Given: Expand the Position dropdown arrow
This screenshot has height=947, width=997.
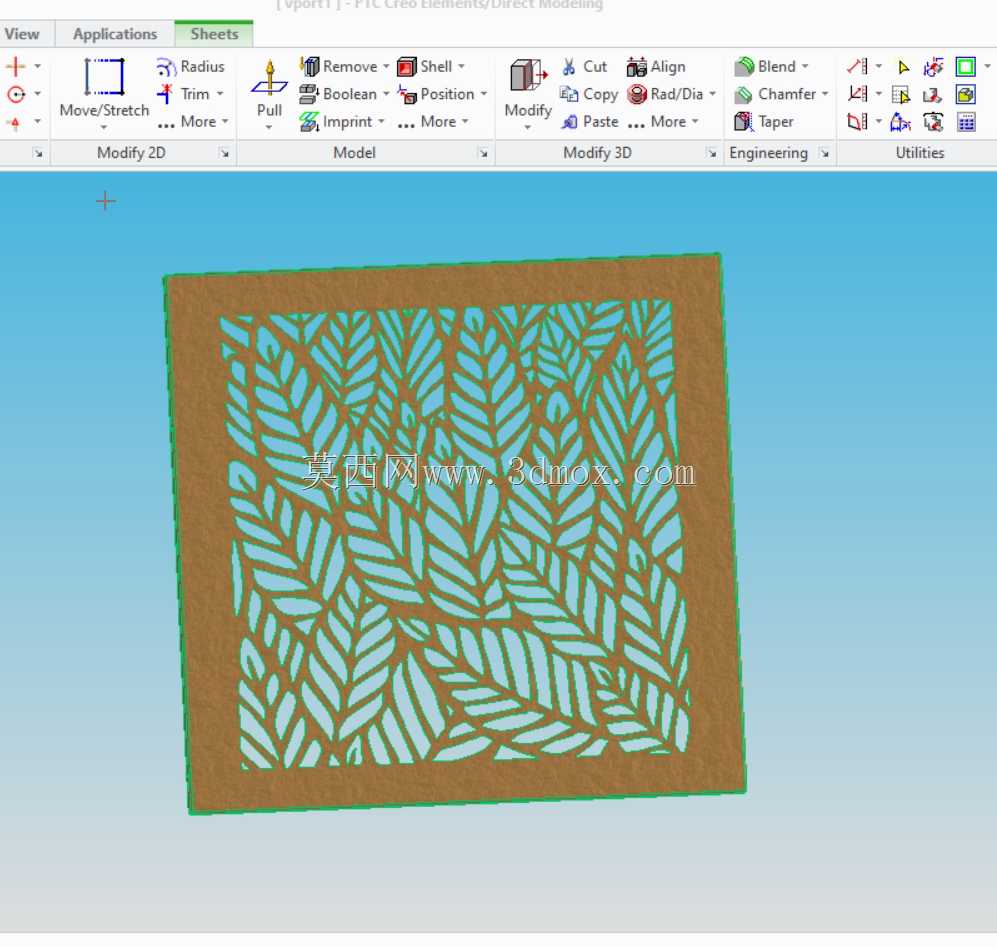Looking at the screenshot, I should [x=484, y=94].
